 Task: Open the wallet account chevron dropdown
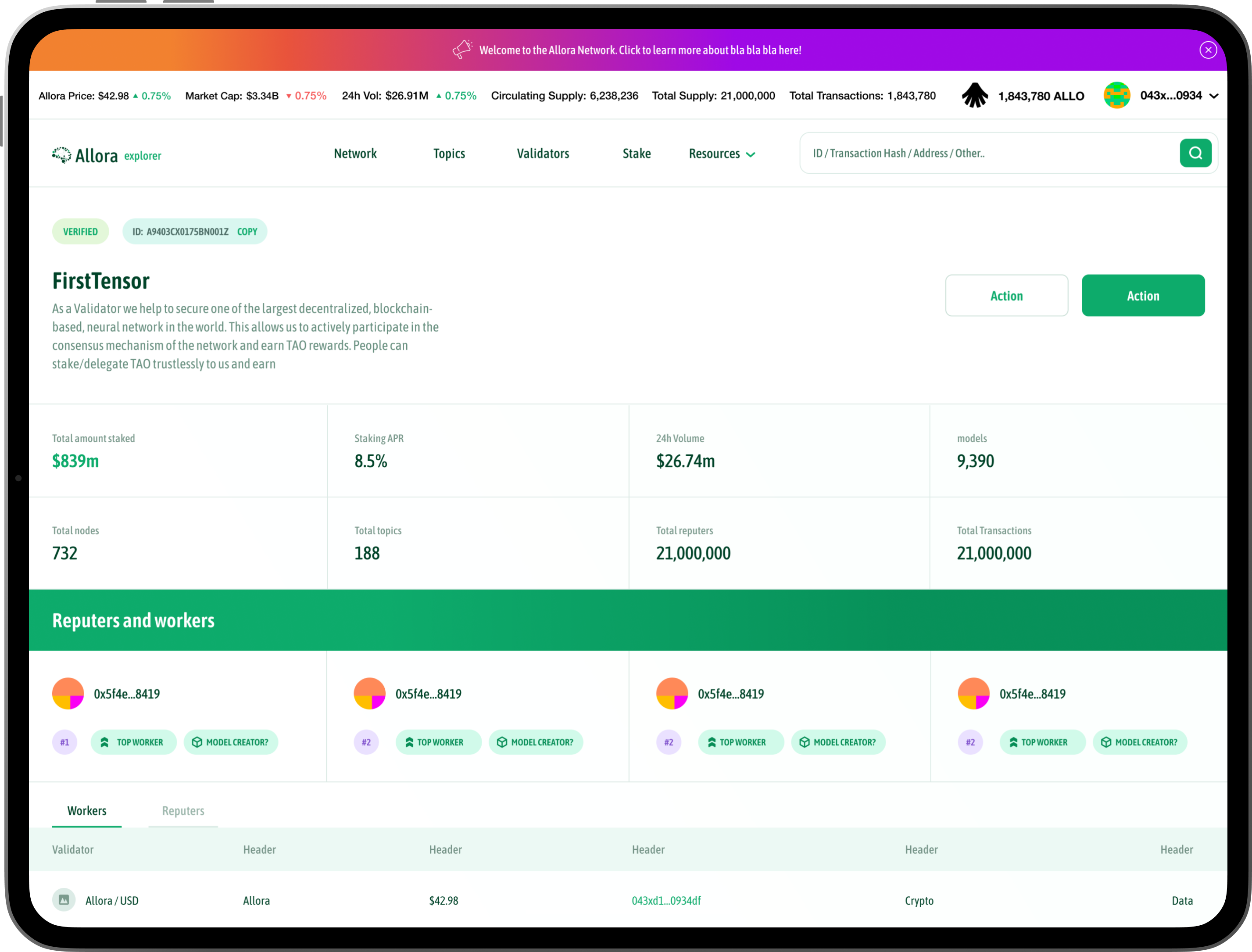tap(1213, 96)
